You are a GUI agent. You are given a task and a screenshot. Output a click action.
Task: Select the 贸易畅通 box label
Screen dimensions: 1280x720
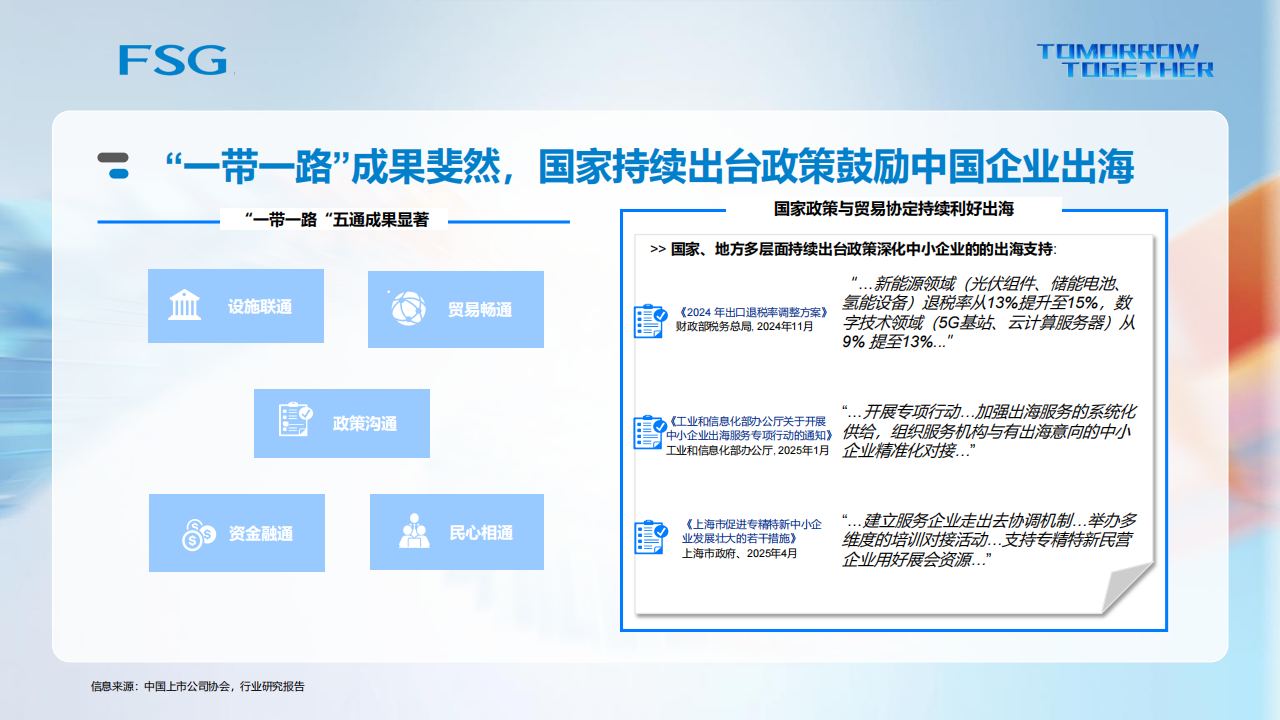(480, 310)
